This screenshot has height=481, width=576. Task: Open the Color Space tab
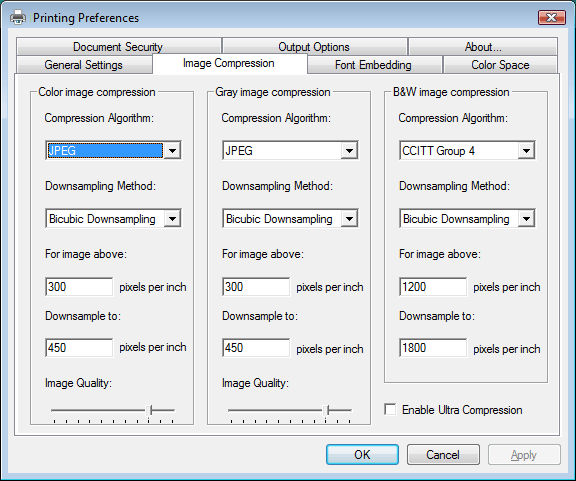point(500,65)
